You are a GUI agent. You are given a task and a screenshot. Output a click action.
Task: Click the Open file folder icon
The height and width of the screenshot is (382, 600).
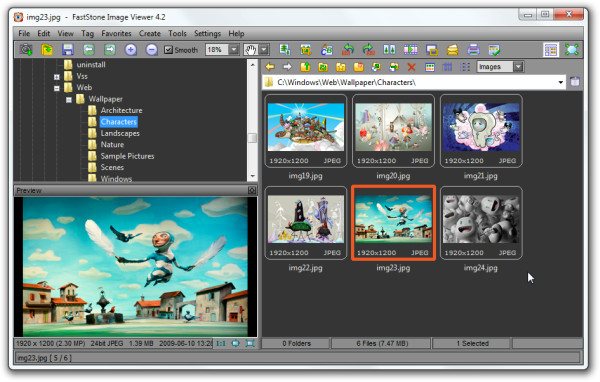tap(47, 49)
